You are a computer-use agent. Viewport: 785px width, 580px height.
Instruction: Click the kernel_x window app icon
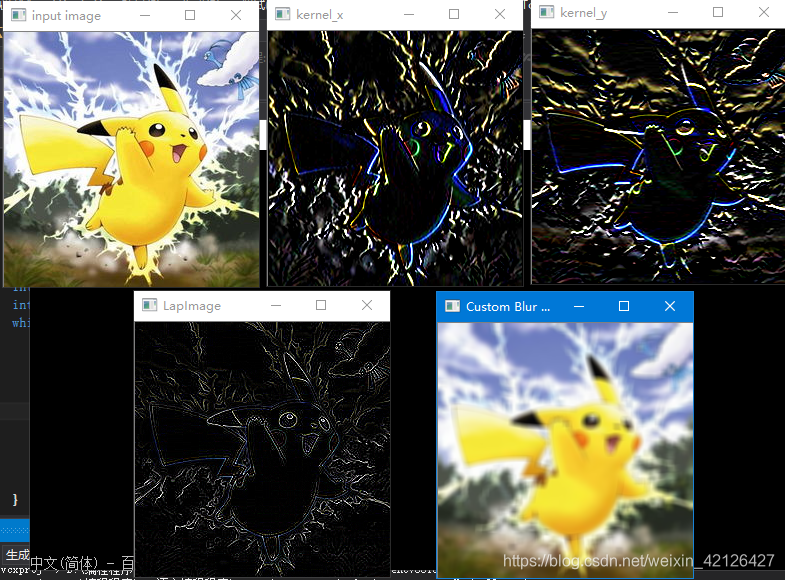tap(283, 14)
